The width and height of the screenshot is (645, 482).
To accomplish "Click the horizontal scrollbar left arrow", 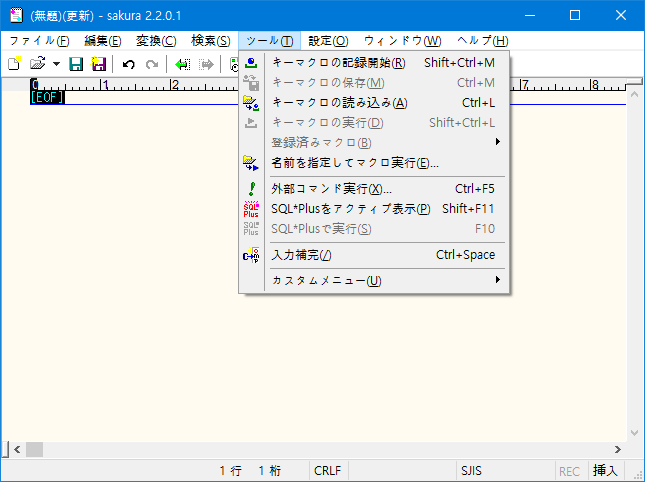I will click(17, 450).
